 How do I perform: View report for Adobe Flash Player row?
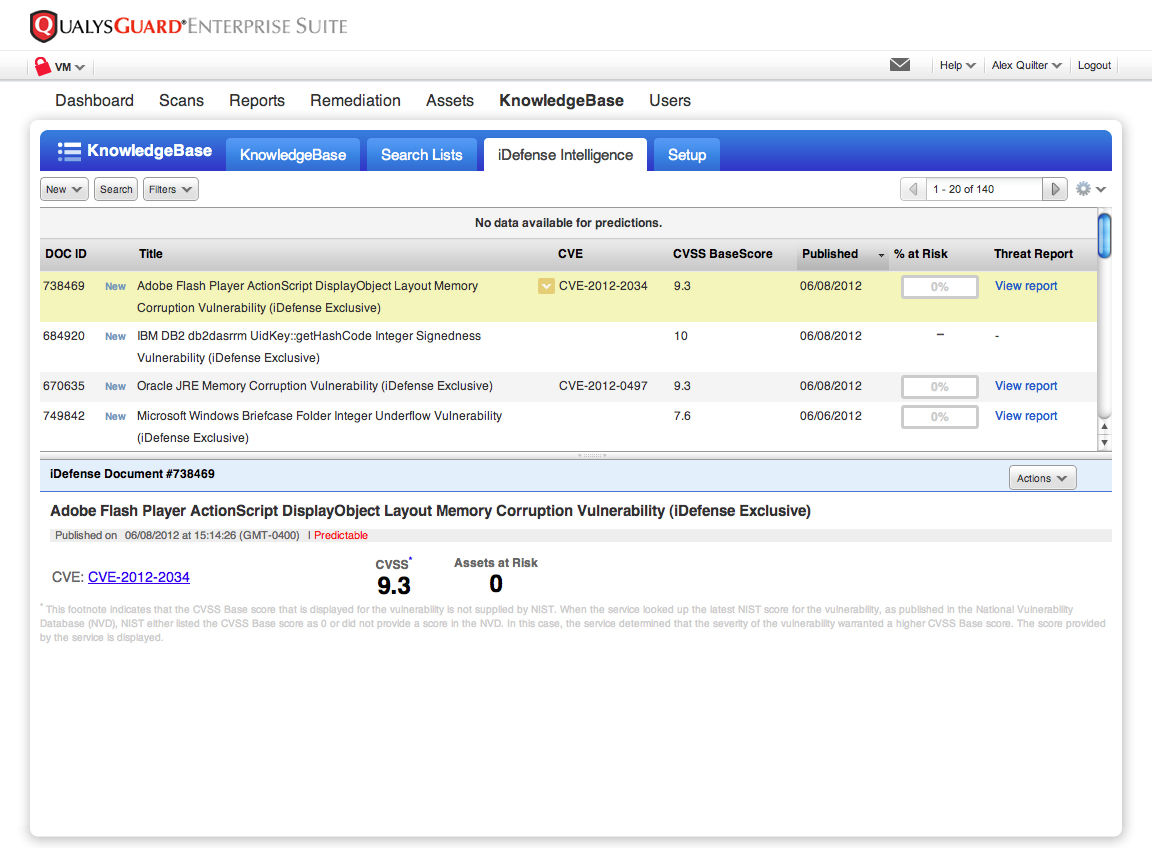[1026, 286]
